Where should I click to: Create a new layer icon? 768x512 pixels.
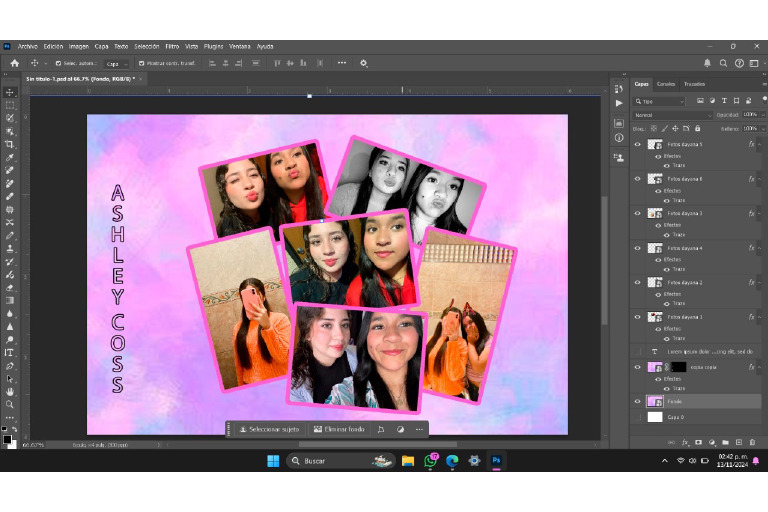(739, 442)
